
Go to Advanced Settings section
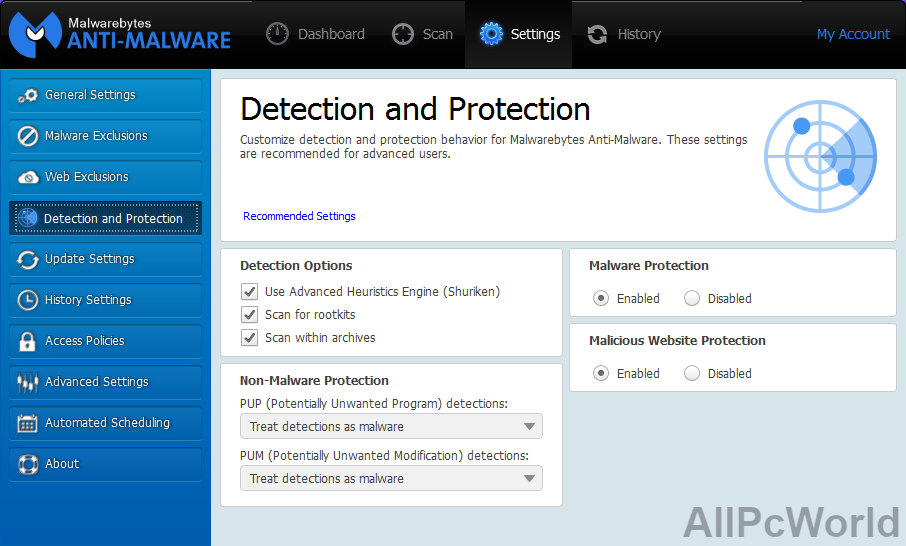tap(106, 382)
